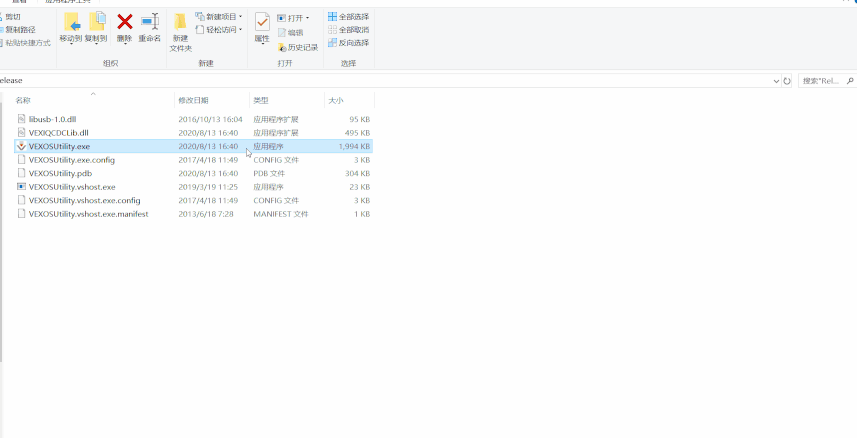Image resolution: width=857 pixels, height=438 pixels.
Task: Open the 新建项目 (New item) dropdown
Action: 219,17
